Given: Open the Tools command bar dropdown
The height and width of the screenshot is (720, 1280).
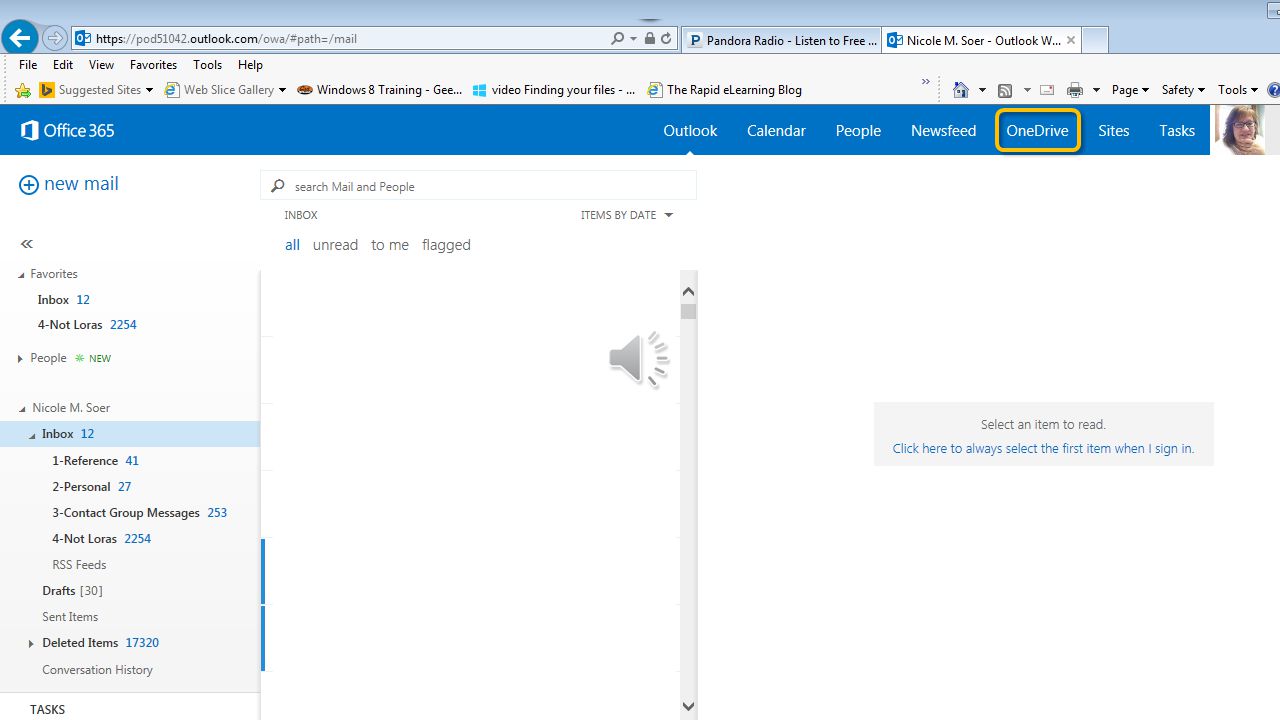Looking at the screenshot, I should tap(1238, 90).
